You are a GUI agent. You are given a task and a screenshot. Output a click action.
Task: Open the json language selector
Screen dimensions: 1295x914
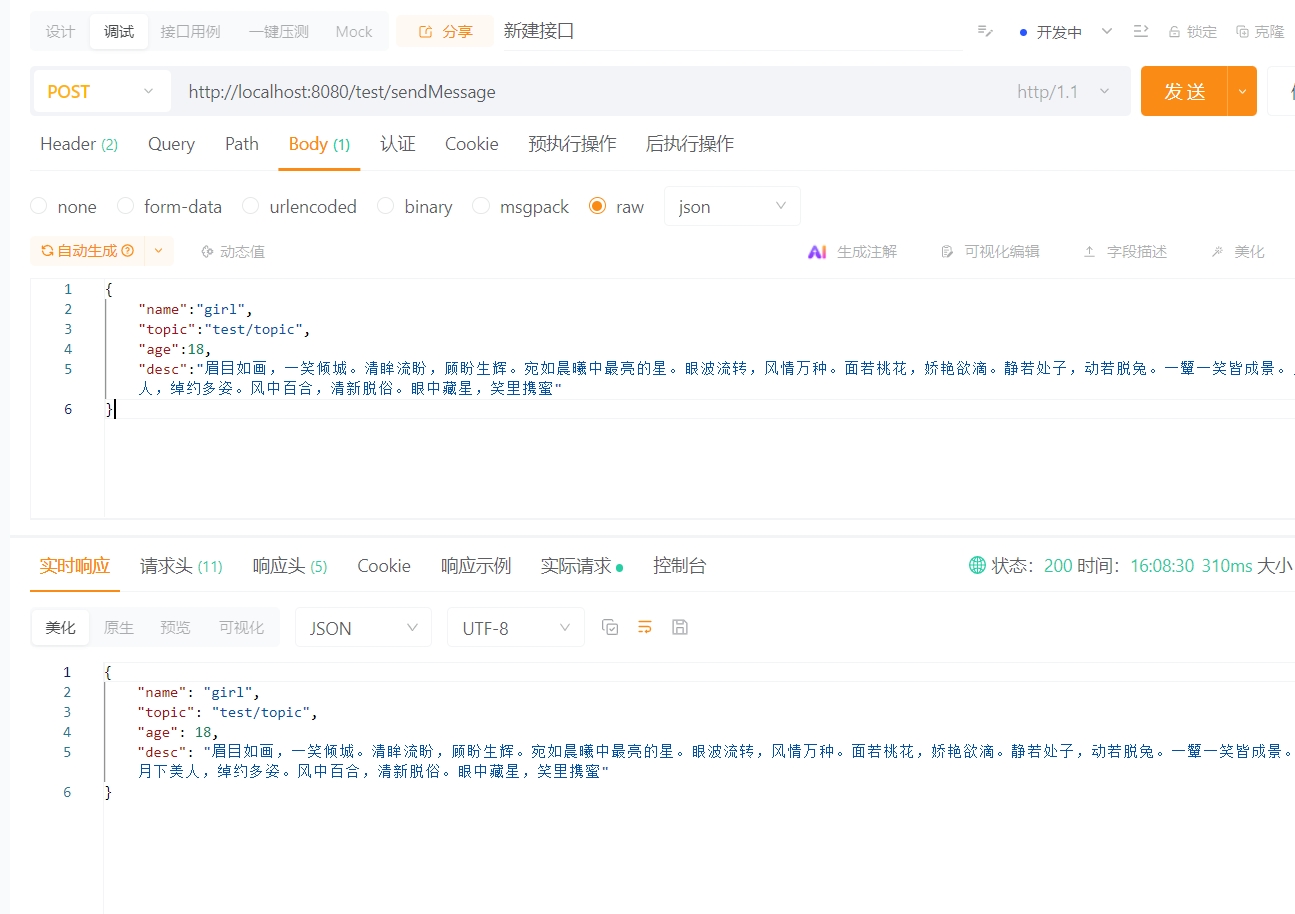tap(732, 206)
